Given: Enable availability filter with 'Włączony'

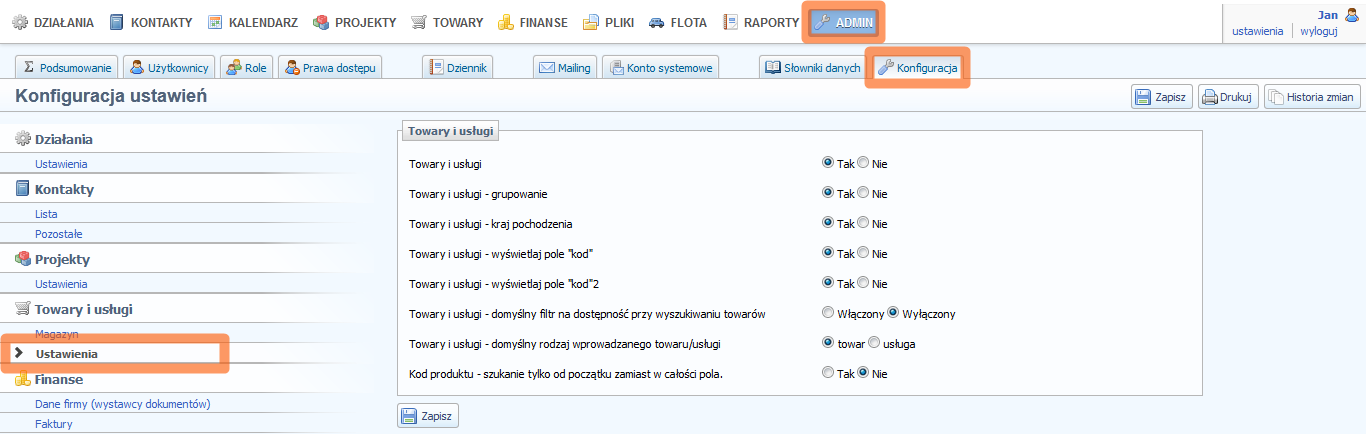Looking at the screenshot, I should coord(827,314).
